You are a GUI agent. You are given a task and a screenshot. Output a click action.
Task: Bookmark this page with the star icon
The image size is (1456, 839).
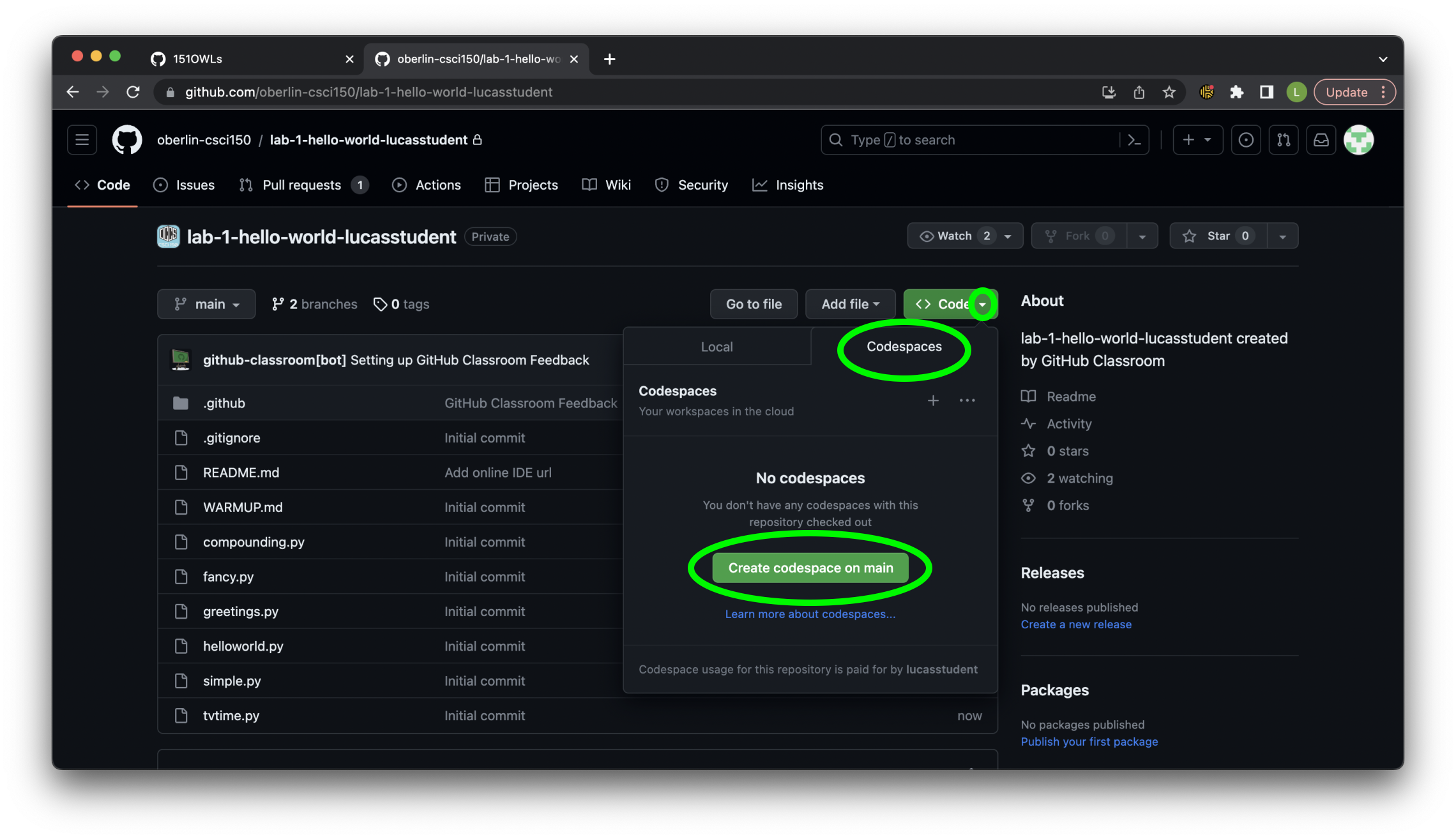(x=1169, y=92)
